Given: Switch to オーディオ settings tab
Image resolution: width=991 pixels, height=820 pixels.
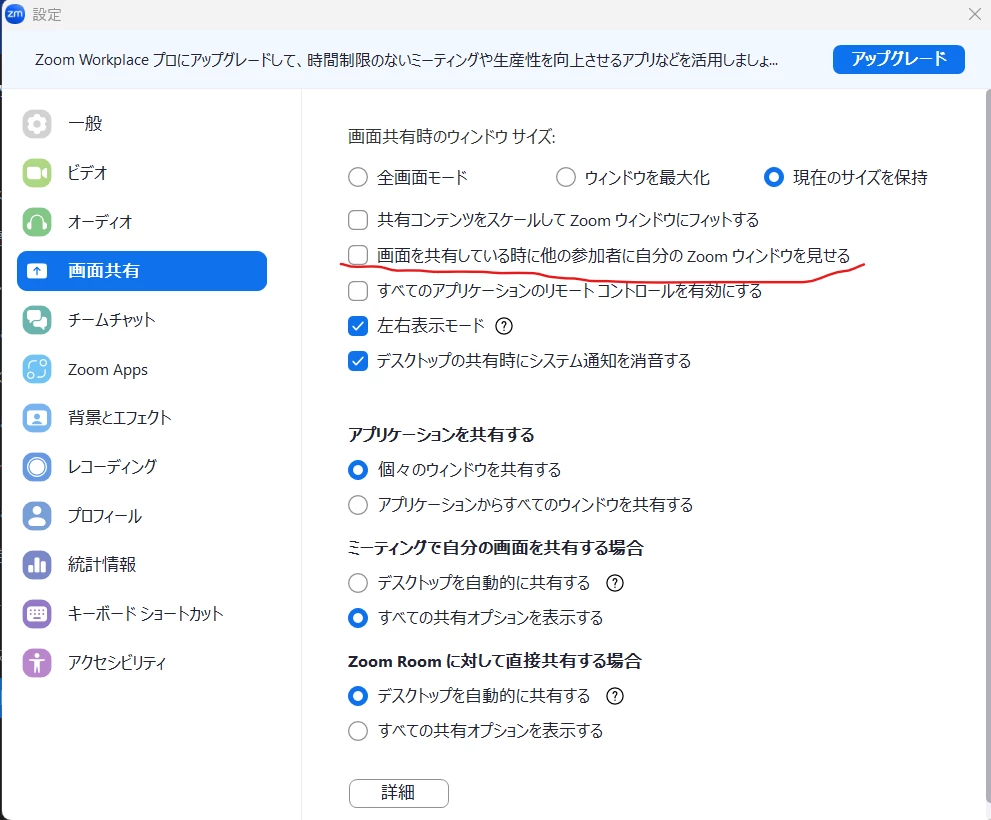Looking at the screenshot, I should click(142, 222).
